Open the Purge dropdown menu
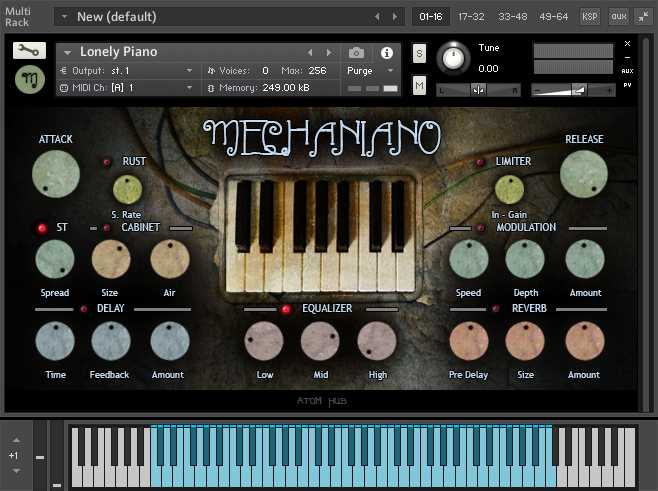This screenshot has height=491, width=658. [370, 71]
